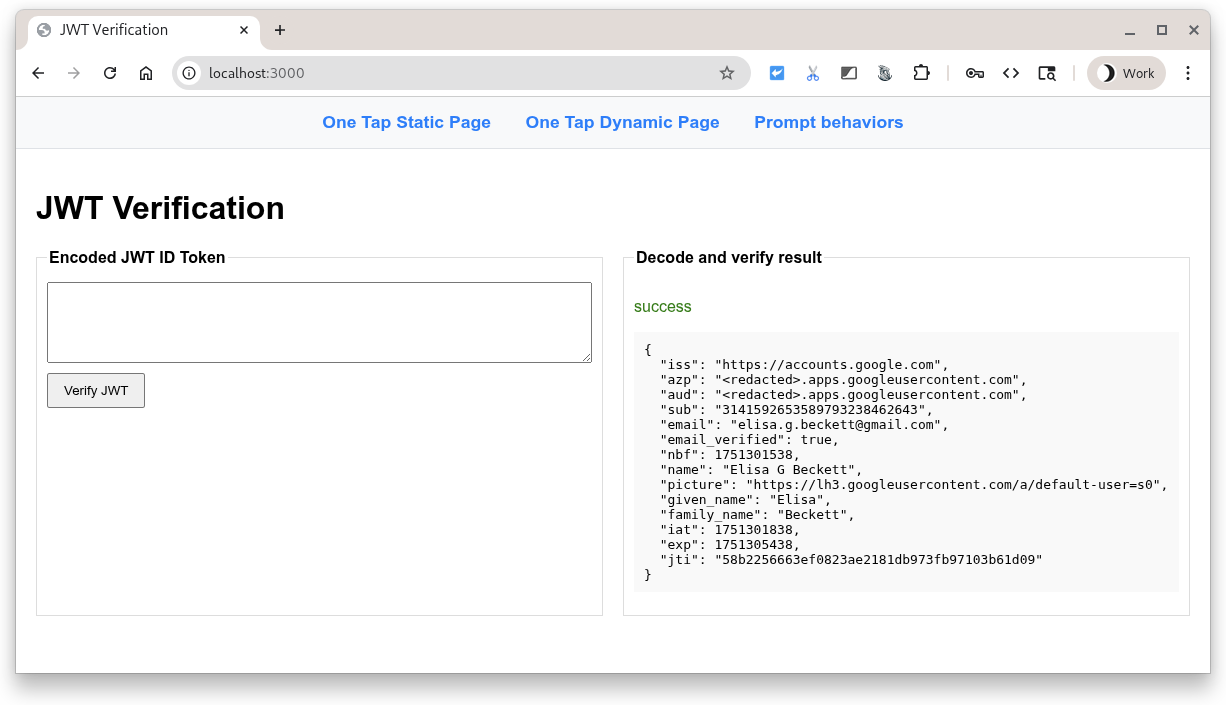Click the back navigation arrow
The height and width of the screenshot is (705, 1226).
(x=38, y=73)
